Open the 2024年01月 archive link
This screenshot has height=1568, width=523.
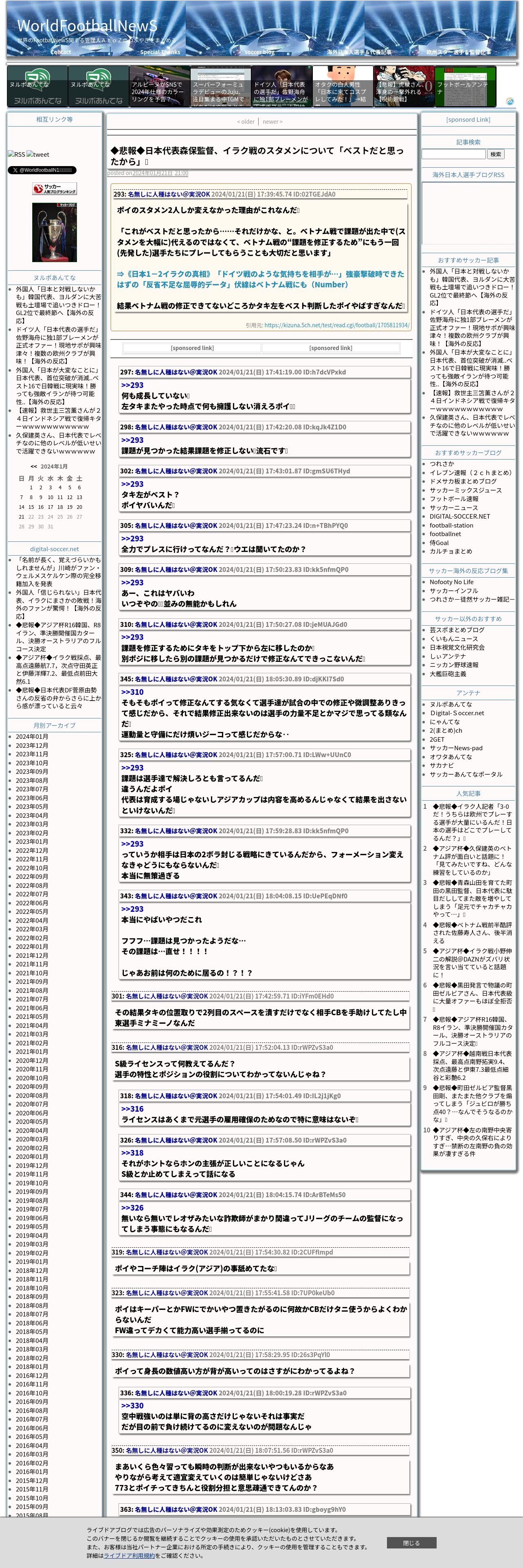coord(32,737)
